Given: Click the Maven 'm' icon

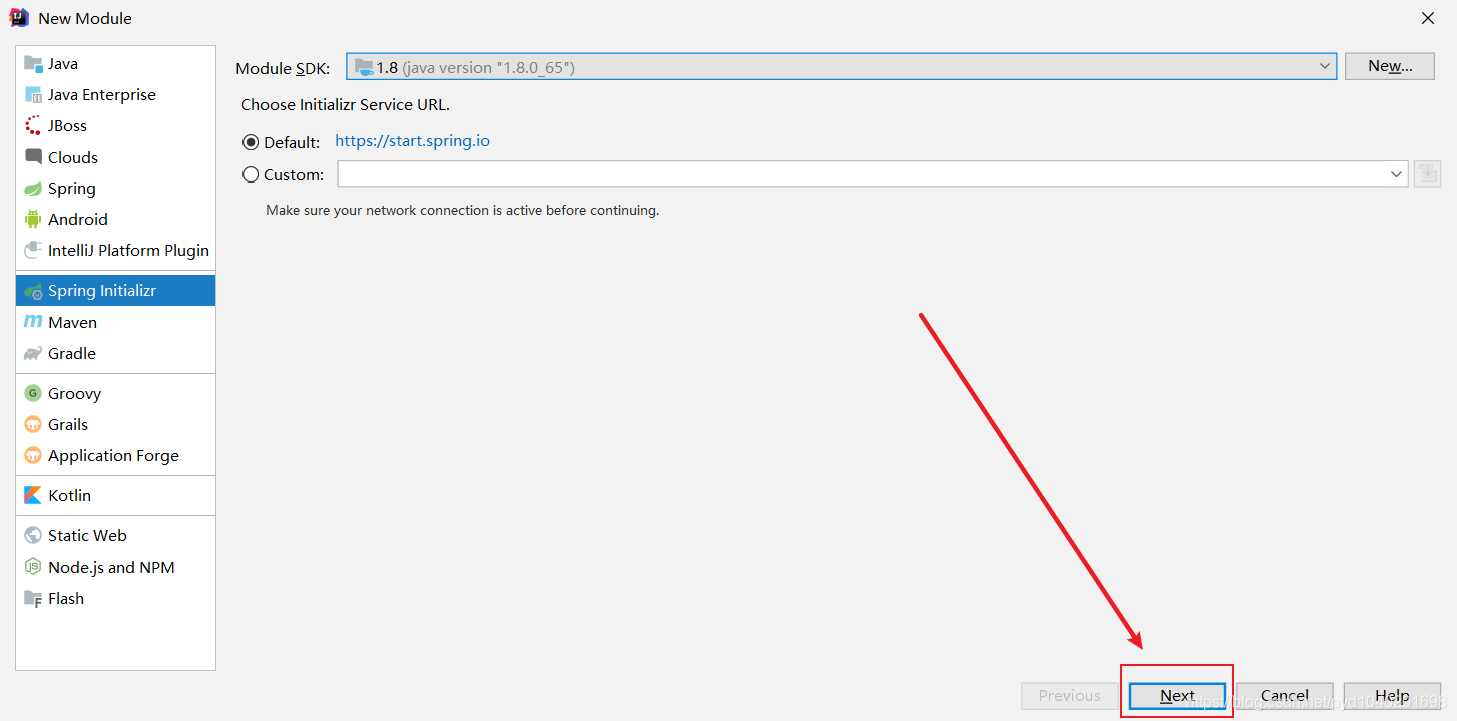Looking at the screenshot, I should [x=33, y=323].
